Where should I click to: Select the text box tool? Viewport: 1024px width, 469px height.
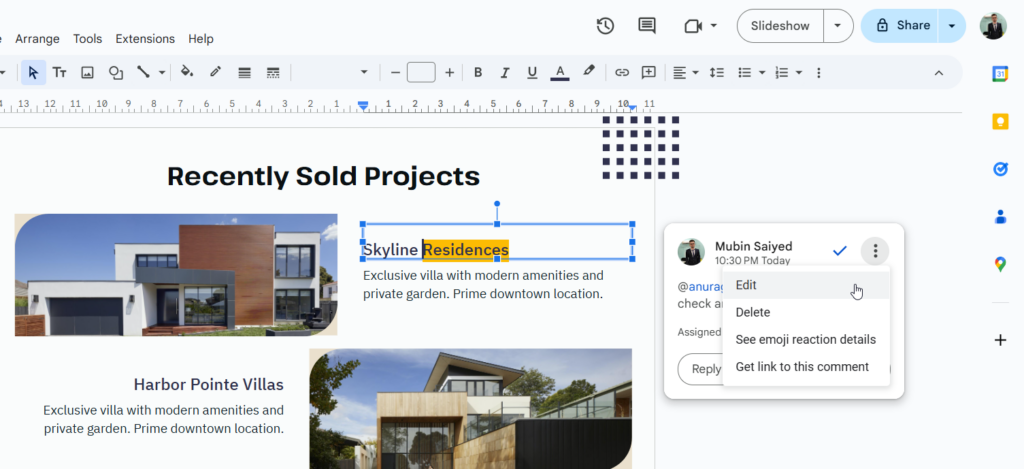(60, 72)
